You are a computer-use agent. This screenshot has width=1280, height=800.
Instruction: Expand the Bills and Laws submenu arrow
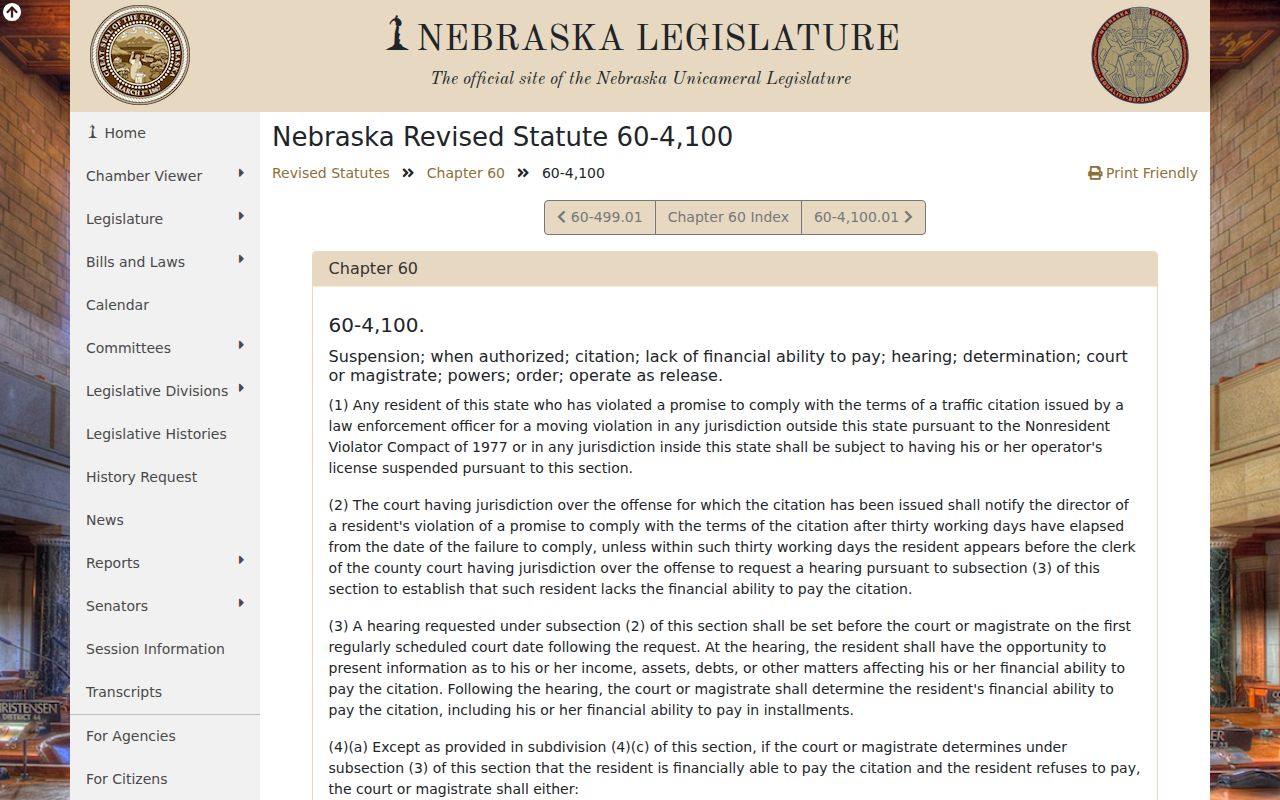(241, 260)
